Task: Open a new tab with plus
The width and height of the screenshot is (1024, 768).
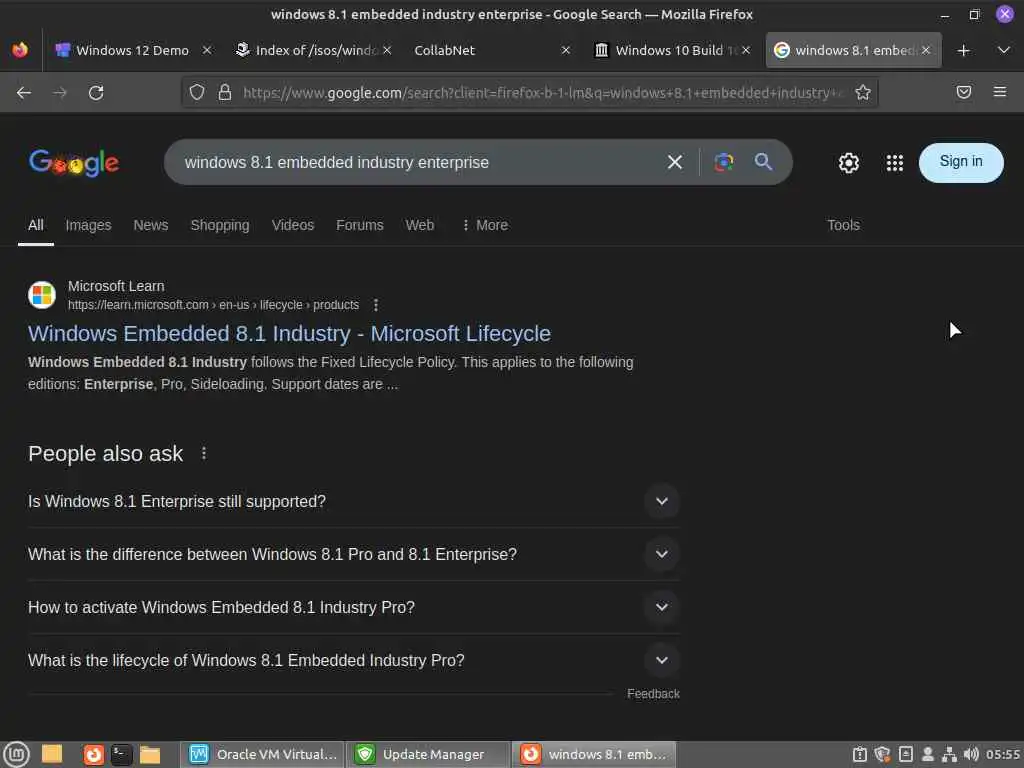Action: [963, 50]
